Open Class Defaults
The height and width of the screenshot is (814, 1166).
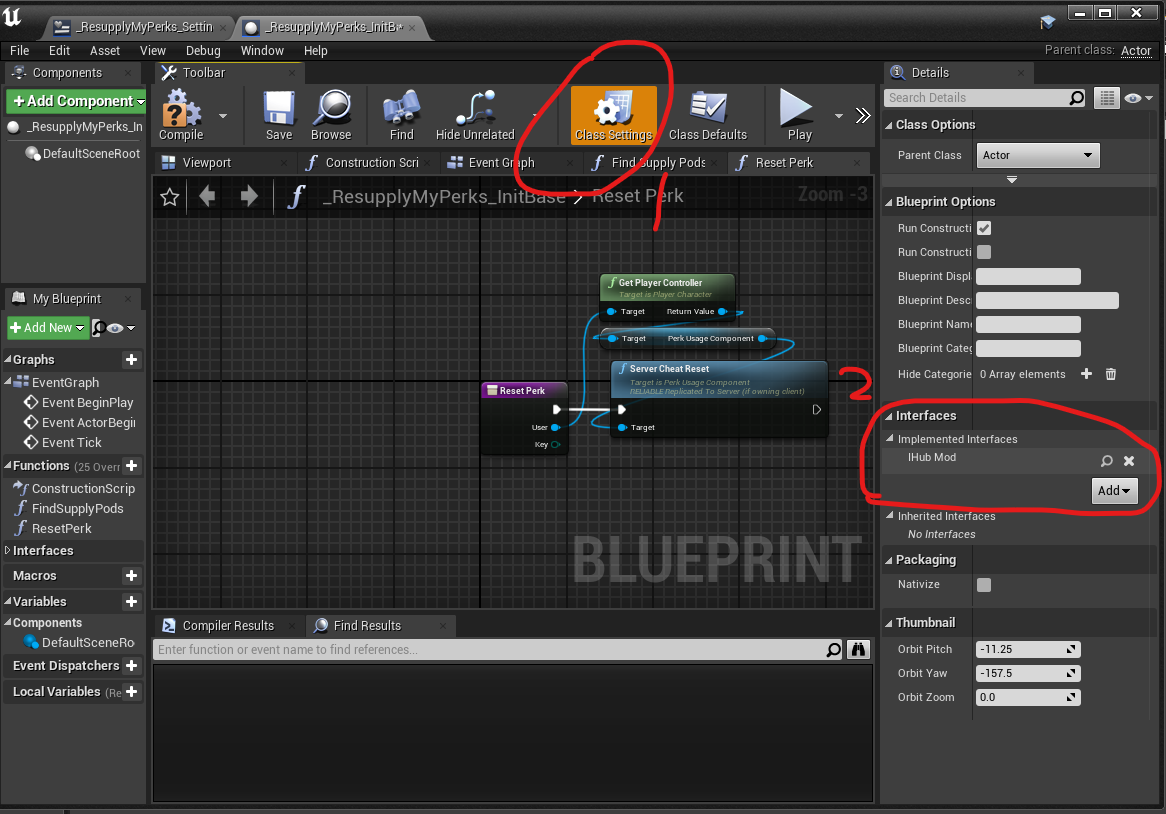click(x=708, y=115)
